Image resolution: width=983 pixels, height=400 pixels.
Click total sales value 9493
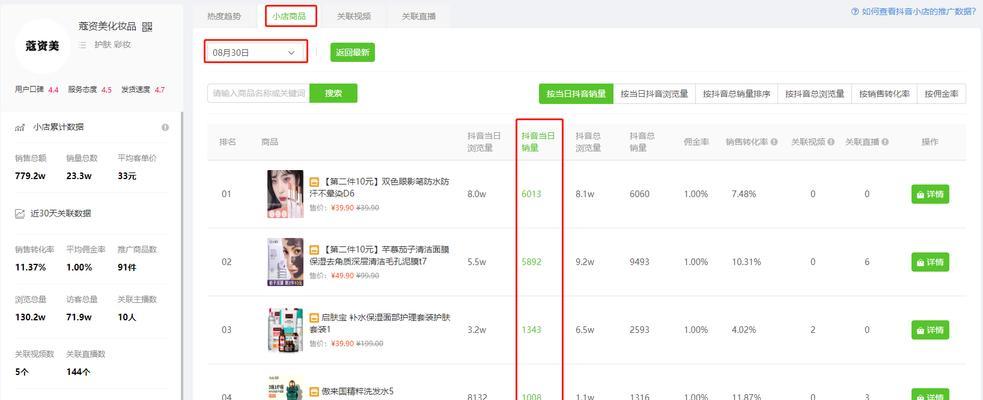coord(639,262)
